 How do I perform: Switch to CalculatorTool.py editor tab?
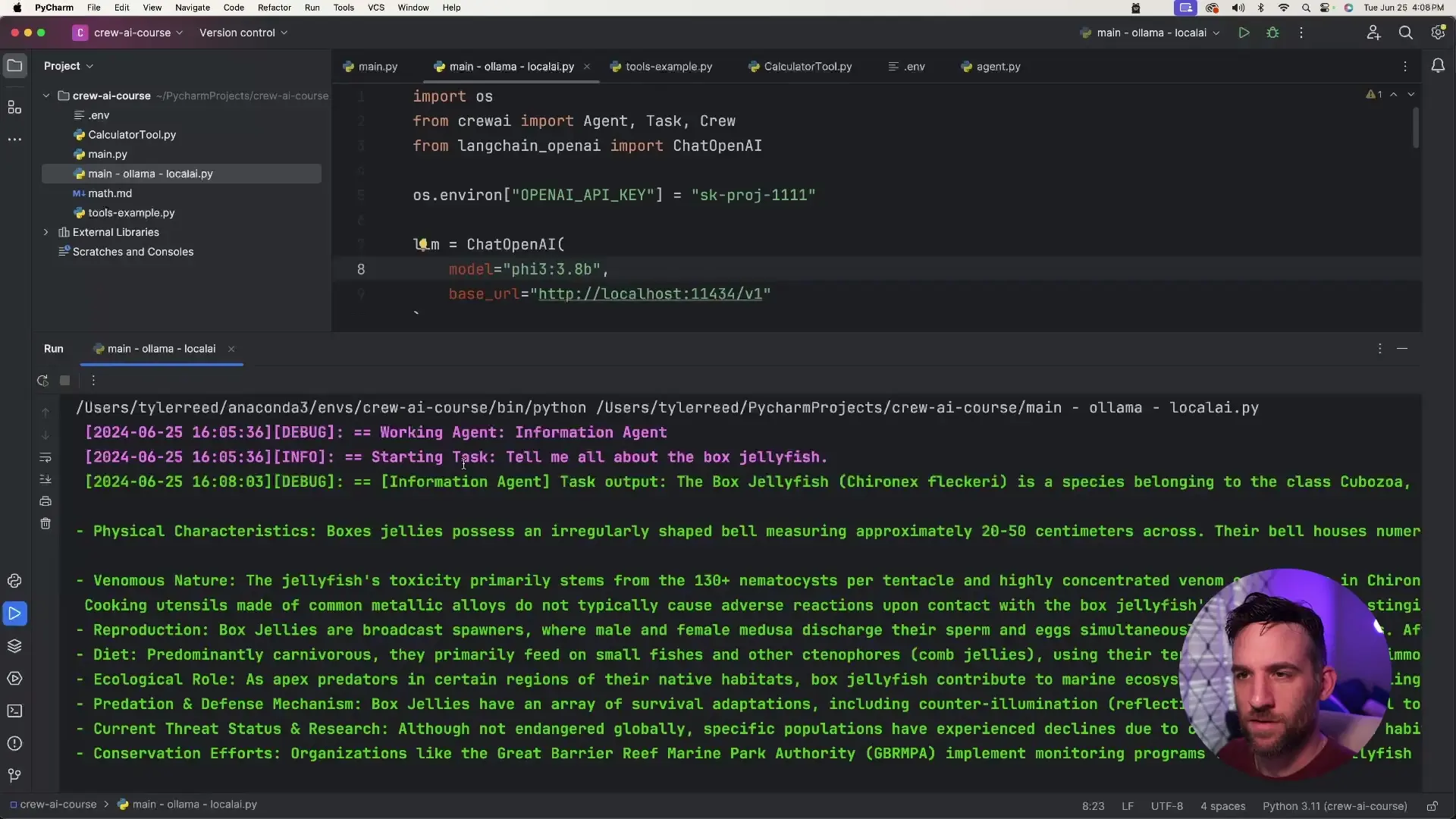(x=800, y=67)
